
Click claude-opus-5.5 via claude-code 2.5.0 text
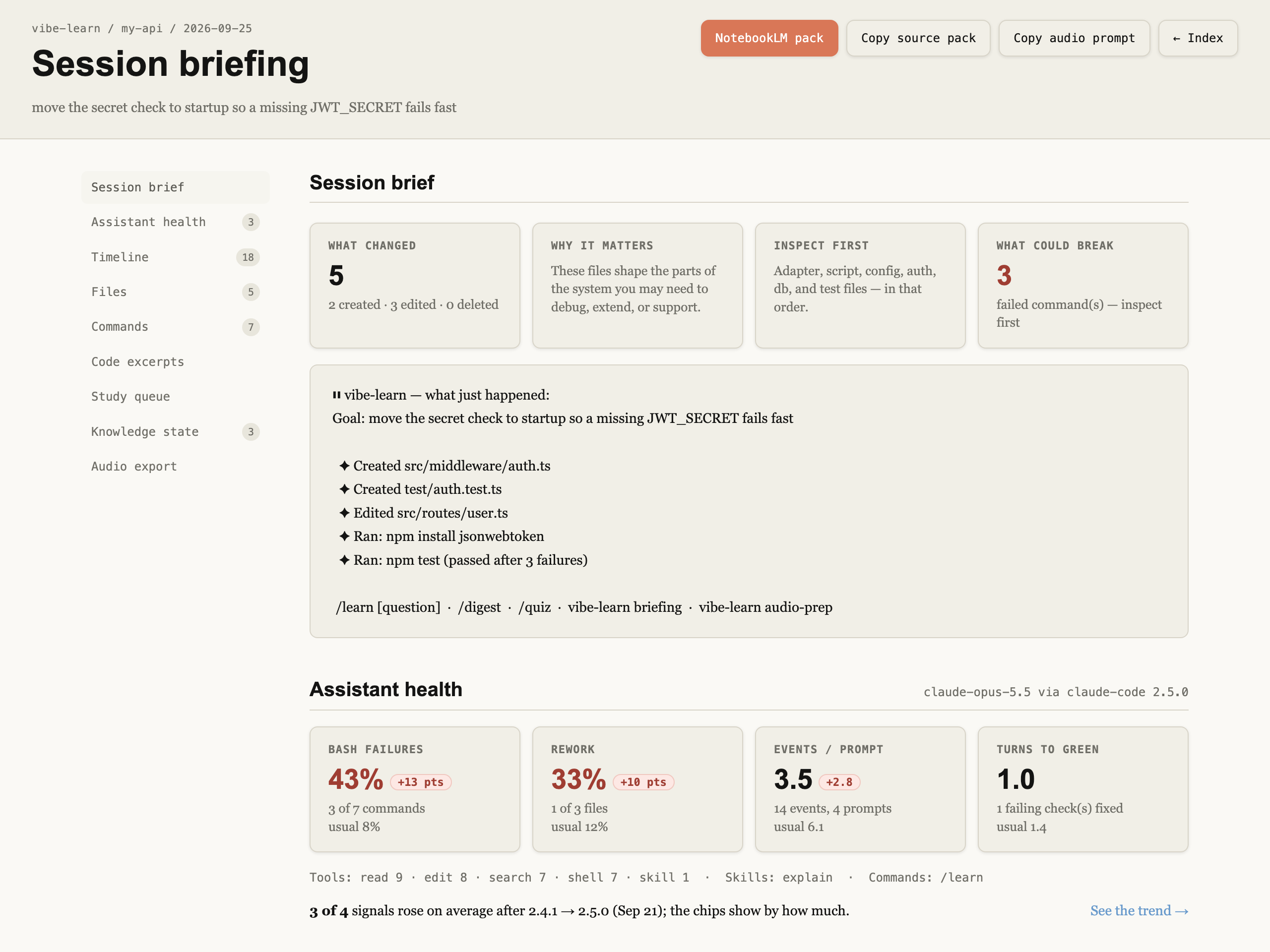pos(1056,692)
